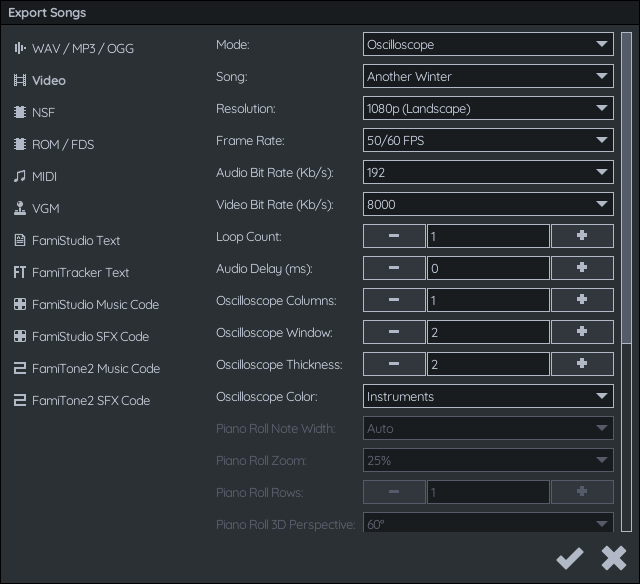The image size is (640, 584).
Task: Increase the Oscilloscope Thickness value
Action: point(582,364)
